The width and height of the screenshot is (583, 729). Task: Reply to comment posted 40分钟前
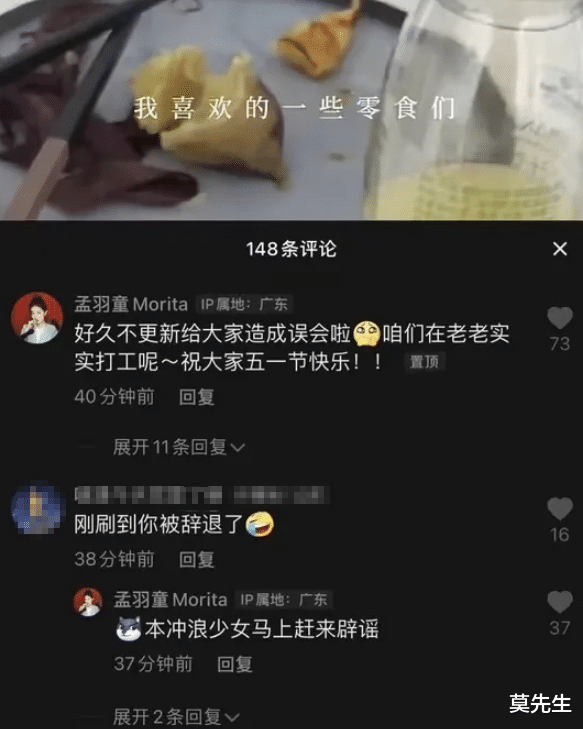click(x=197, y=397)
